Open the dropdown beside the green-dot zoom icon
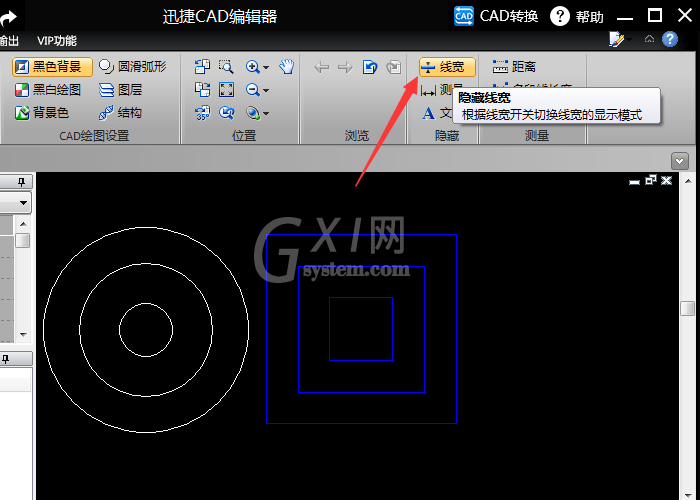Viewport: 700px width, 500px height. coord(266,113)
